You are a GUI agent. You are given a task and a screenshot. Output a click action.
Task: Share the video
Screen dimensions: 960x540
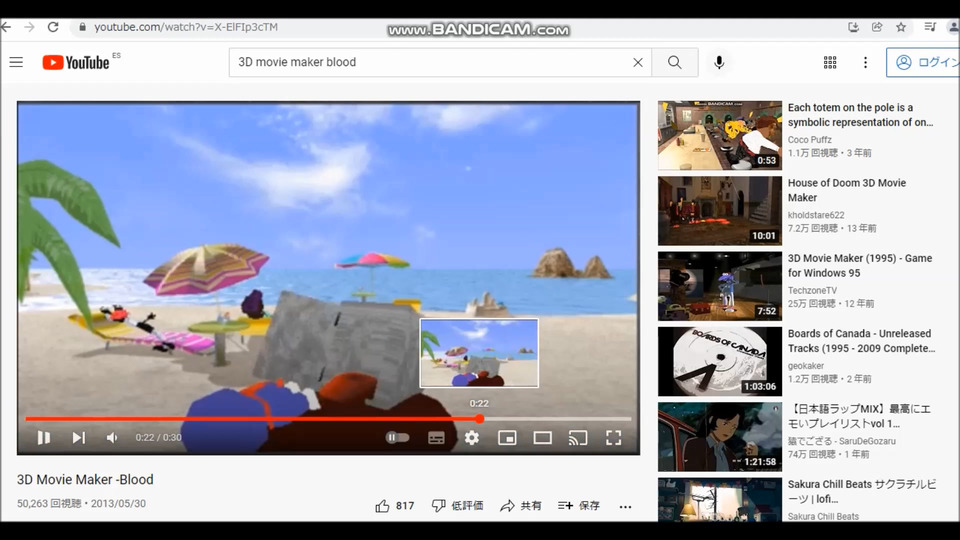tap(521, 506)
